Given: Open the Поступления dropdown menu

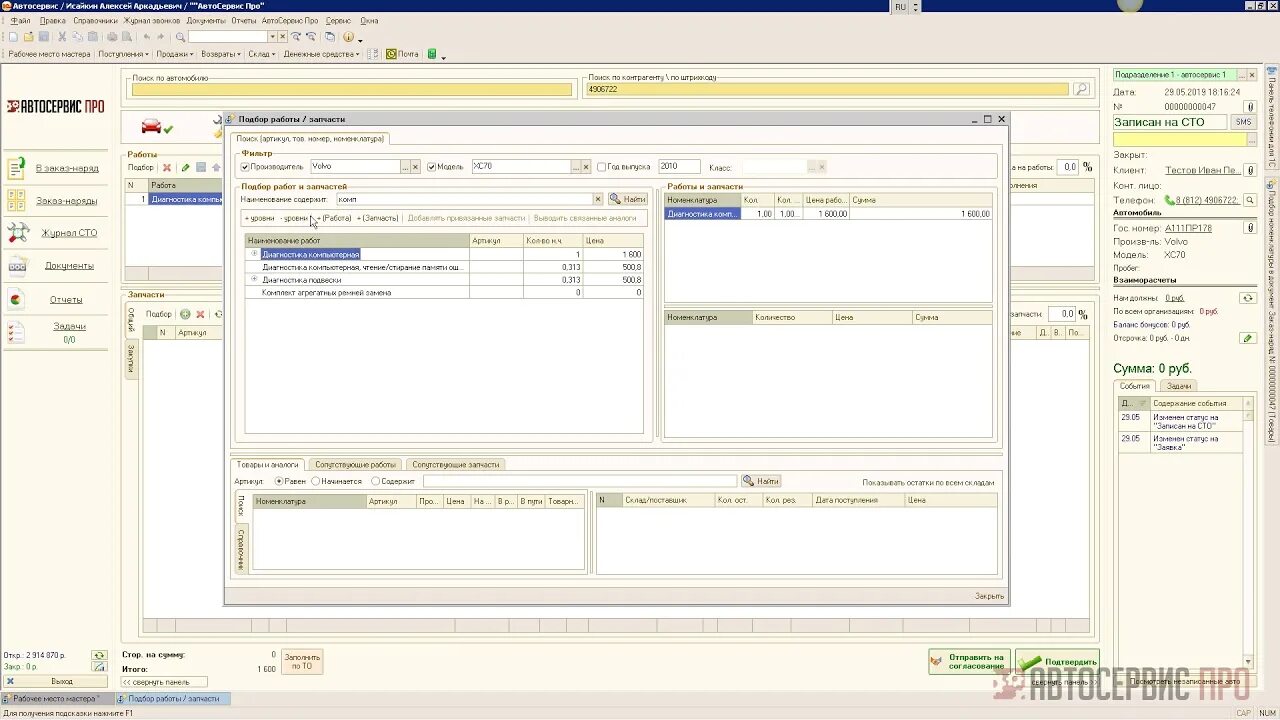Looking at the screenshot, I should pos(122,54).
